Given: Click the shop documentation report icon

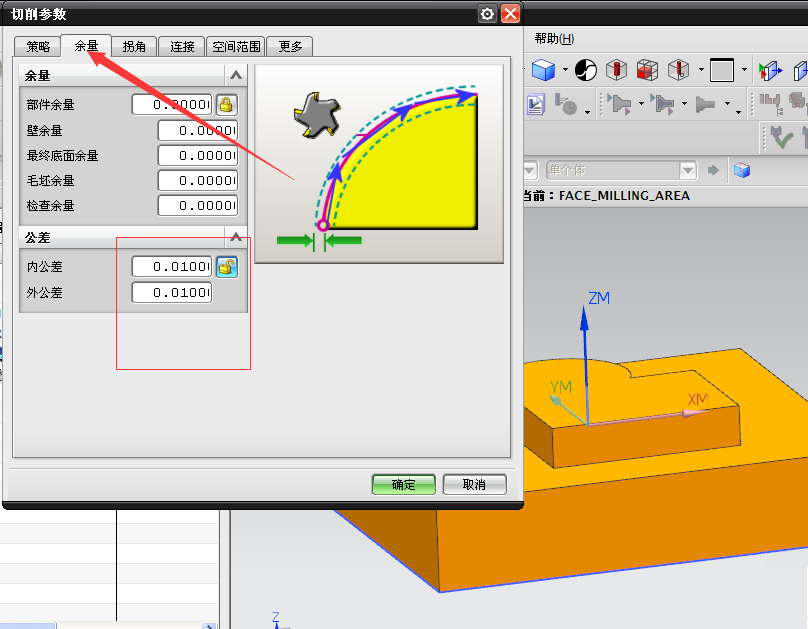Looking at the screenshot, I should tap(536, 104).
